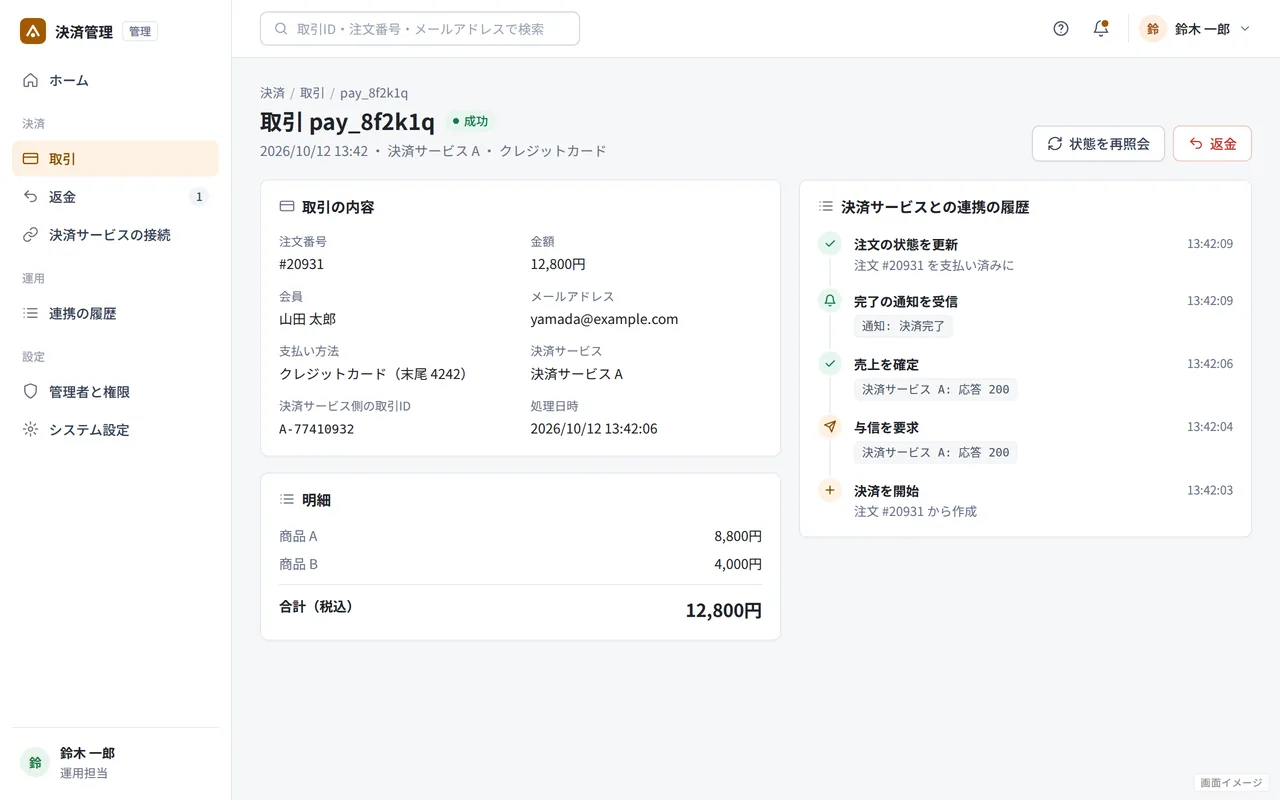Click member name 山田 太郎
The image size is (1280, 800).
point(308,320)
